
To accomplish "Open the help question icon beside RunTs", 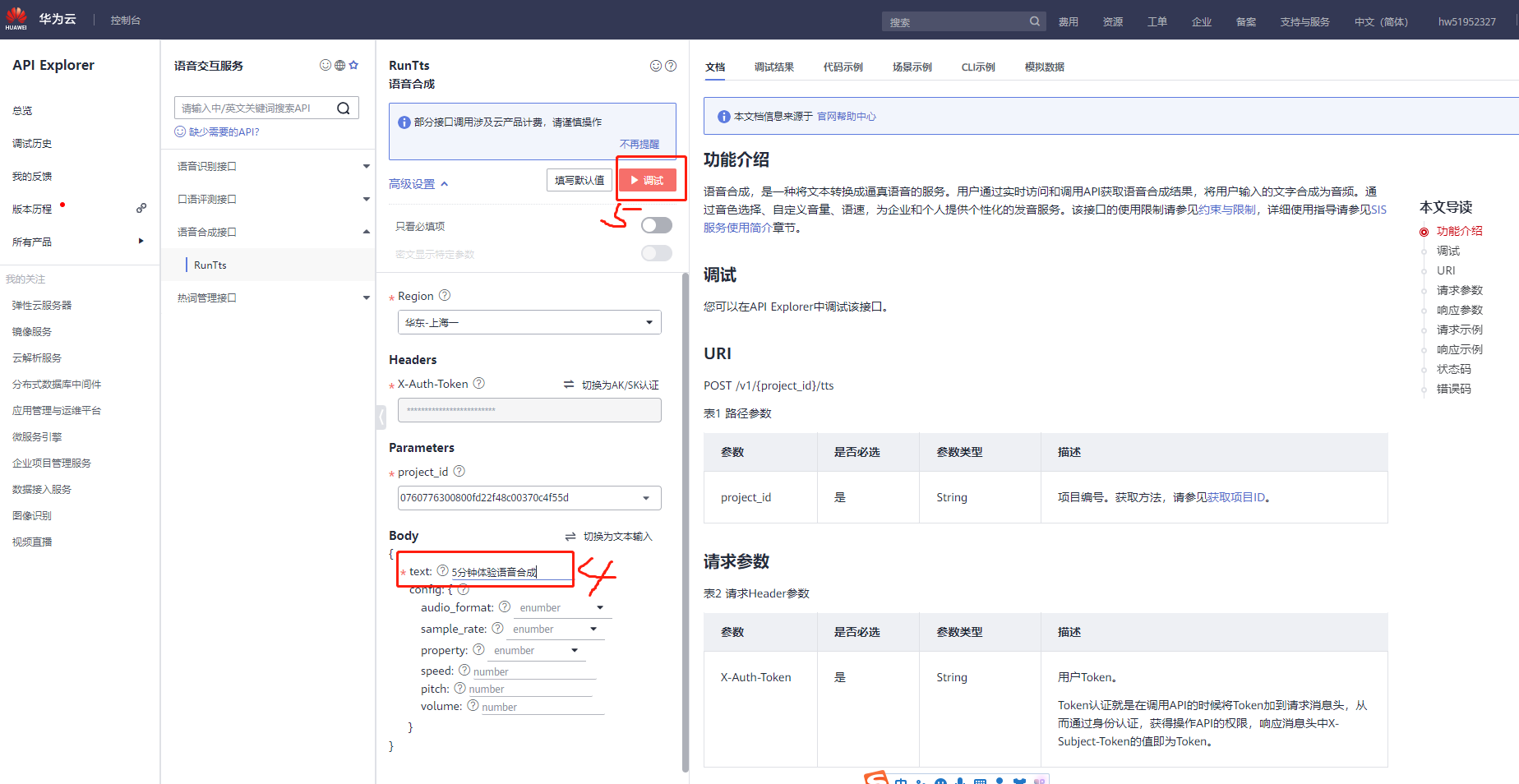I will point(671,66).
